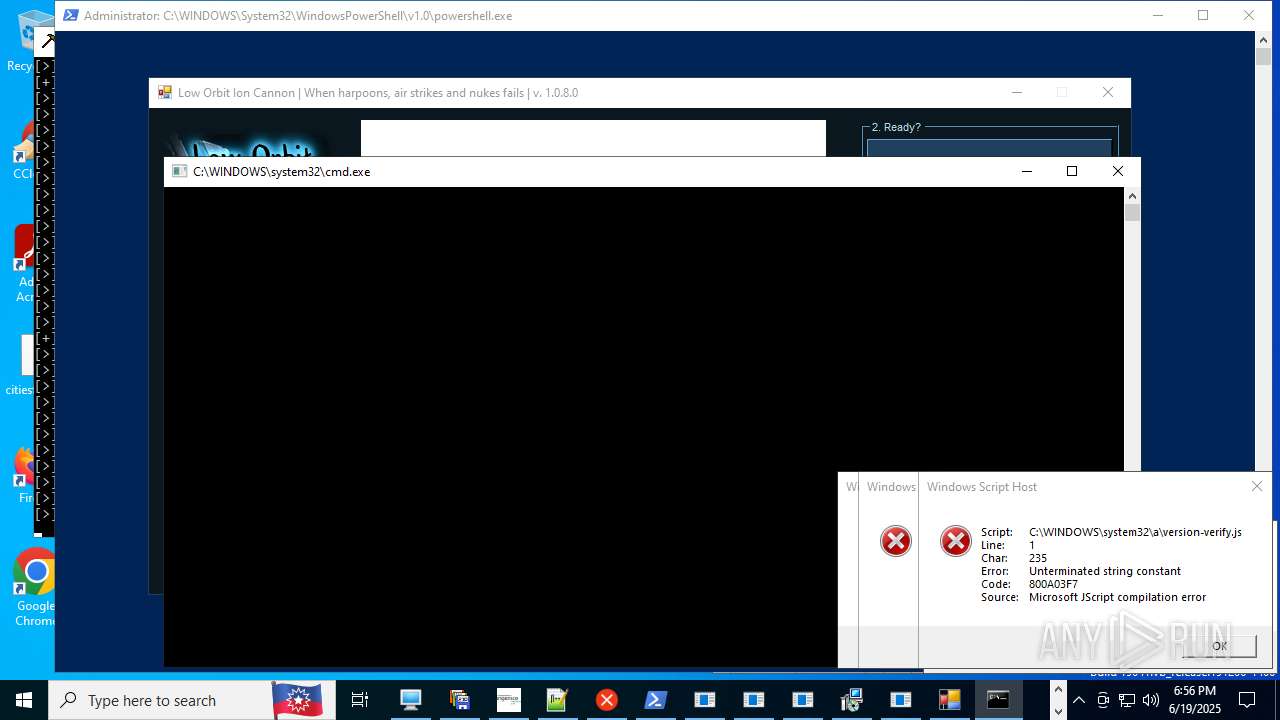Viewport: 1280px width, 720px height.
Task: Click 'Unterminated string constant' error text
Action: pyautogui.click(x=1105, y=571)
